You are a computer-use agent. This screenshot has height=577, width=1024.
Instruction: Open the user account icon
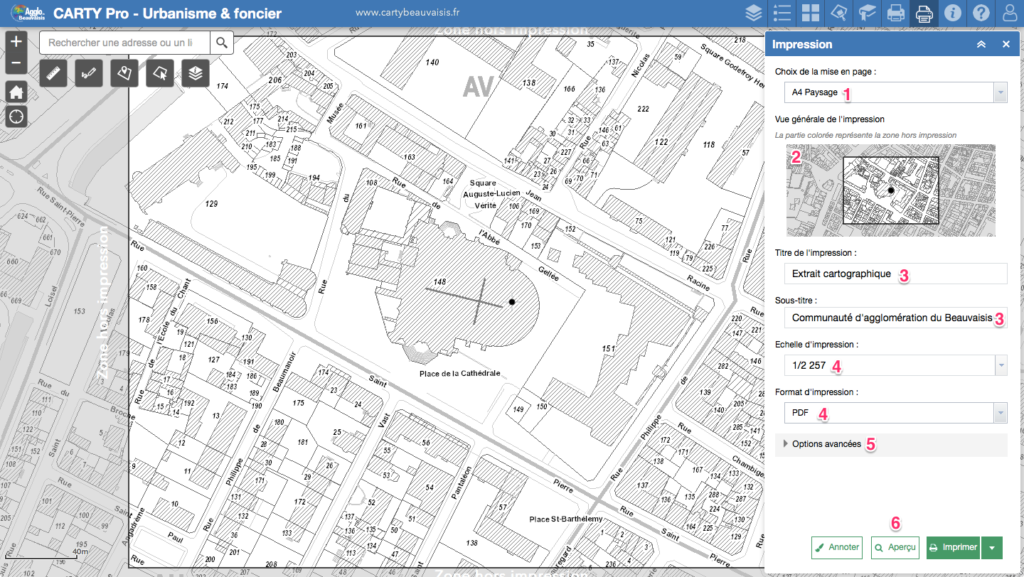[x=1010, y=13]
